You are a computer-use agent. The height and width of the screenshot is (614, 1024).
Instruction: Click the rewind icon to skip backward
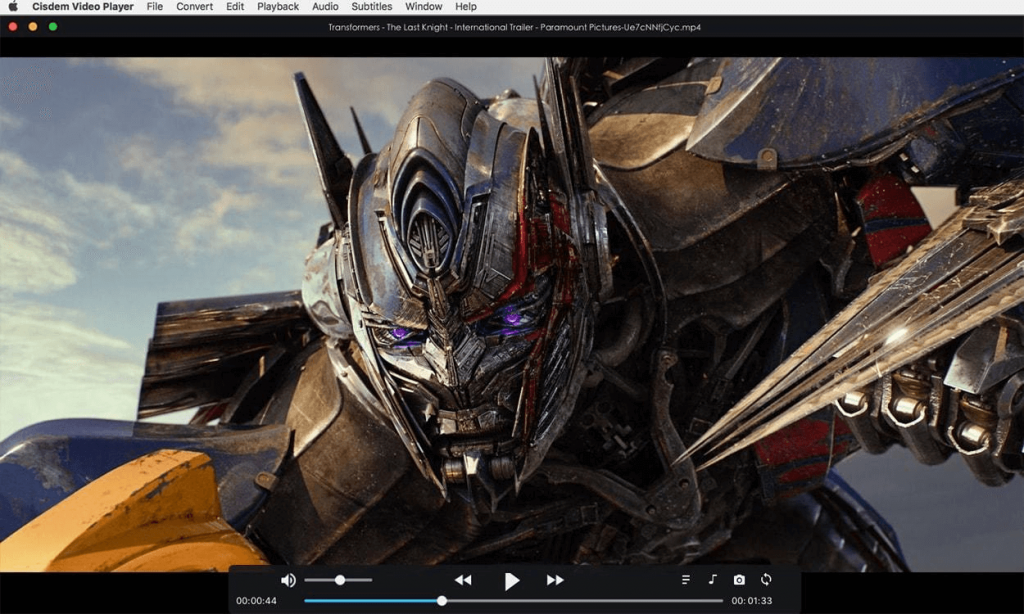click(x=462, y=580)
